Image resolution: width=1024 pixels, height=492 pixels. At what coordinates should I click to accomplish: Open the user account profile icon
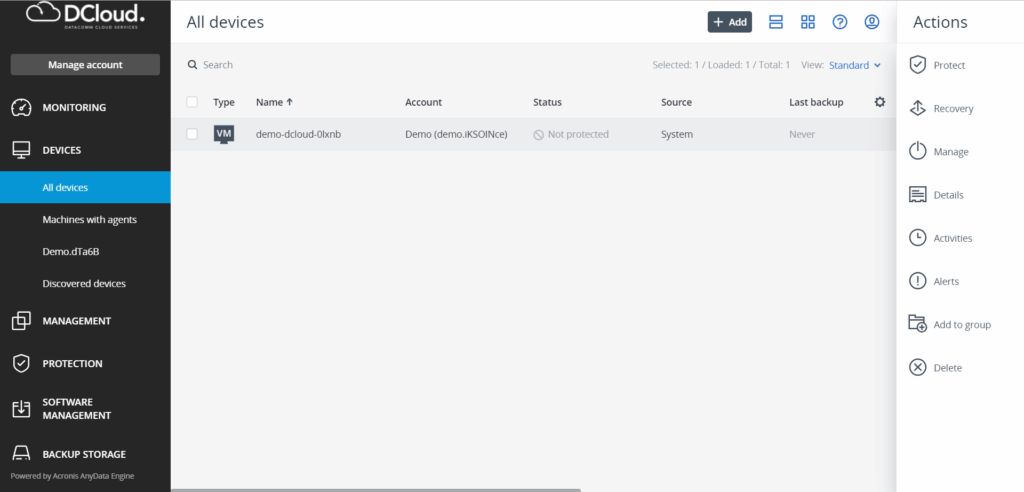pos(872,22)
